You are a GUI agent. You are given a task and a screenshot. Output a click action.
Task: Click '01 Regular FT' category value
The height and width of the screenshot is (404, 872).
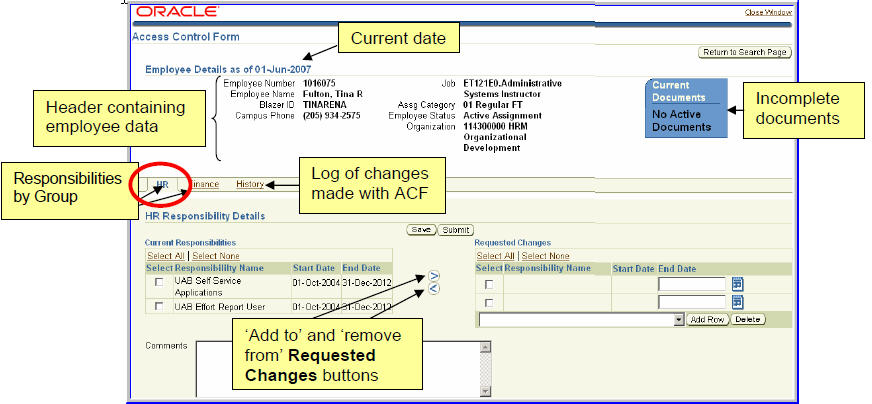pyautogui.click(x=493, y=105)
